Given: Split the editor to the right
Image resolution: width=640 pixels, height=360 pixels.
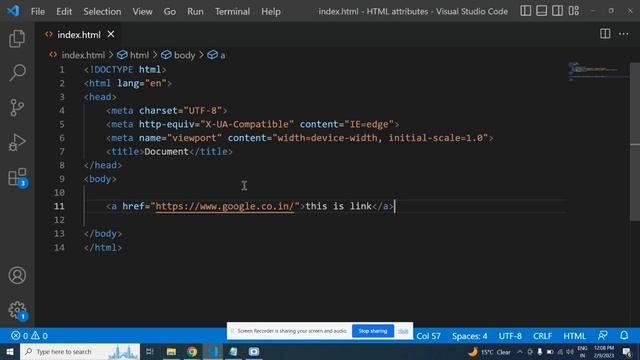Looking at the screenshot, I should pyautogui.click(x=605, y=34).
